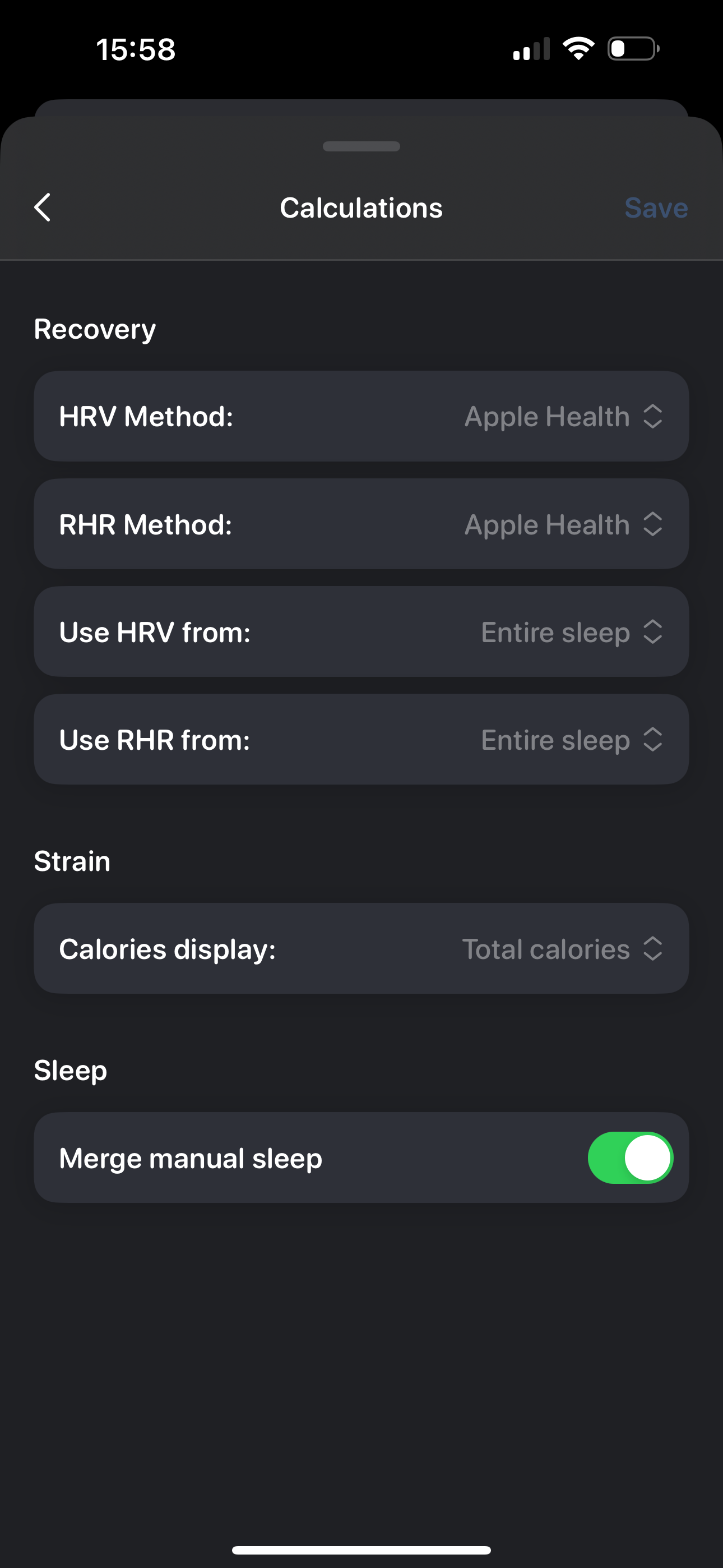Open the Calories display Total calories picker
723x1568 pixels.
pyautogui.click(x=562, y=948)
